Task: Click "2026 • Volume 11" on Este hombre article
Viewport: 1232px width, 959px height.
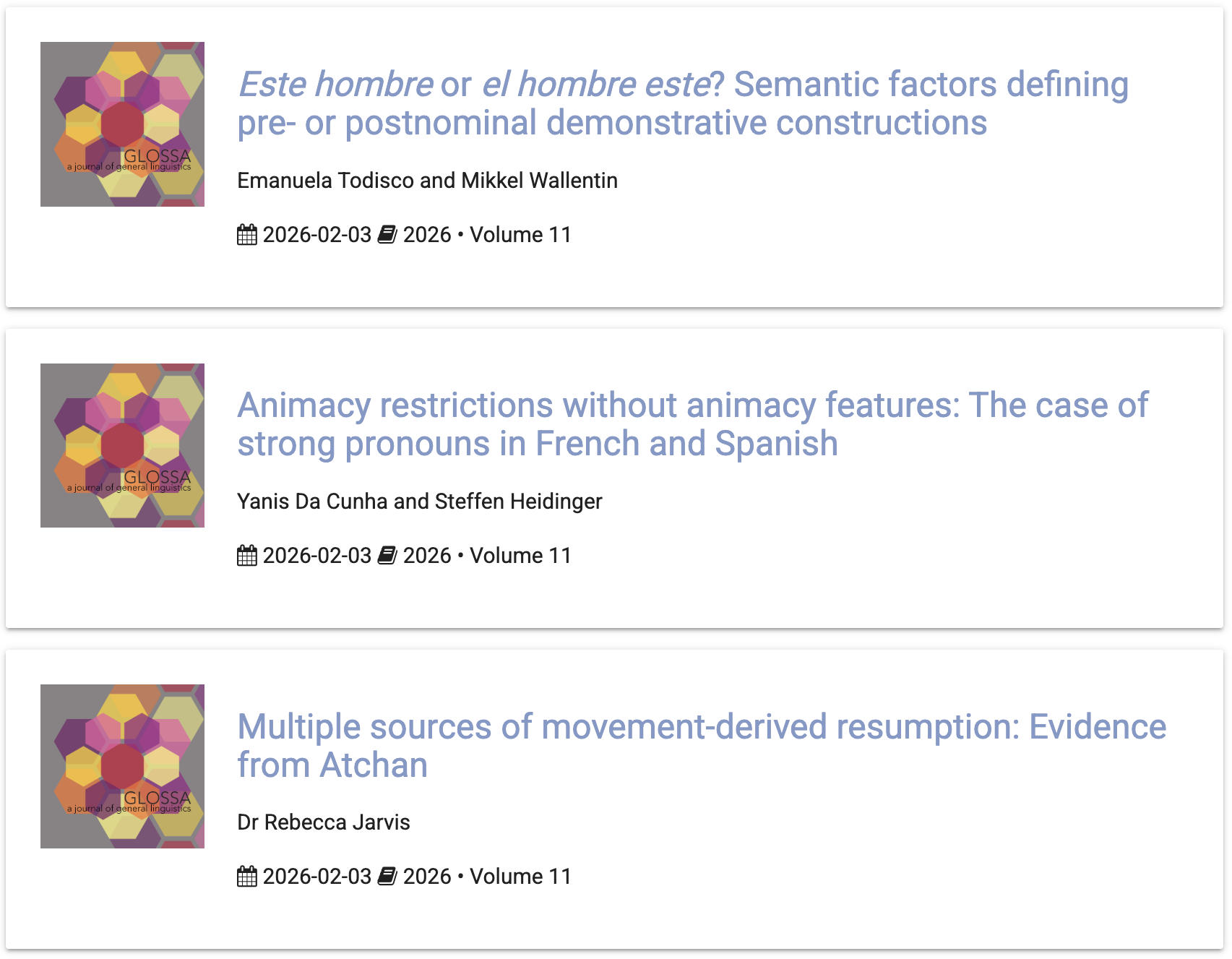Action: 487,235
